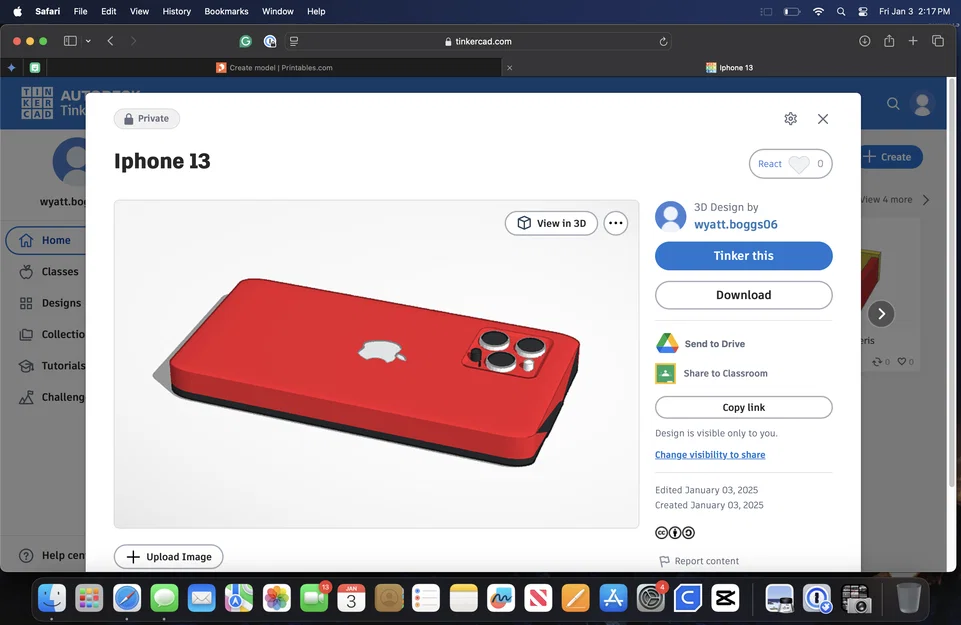Open Designs in sidebar
The image size is (961, 625).
click(50, 303)
